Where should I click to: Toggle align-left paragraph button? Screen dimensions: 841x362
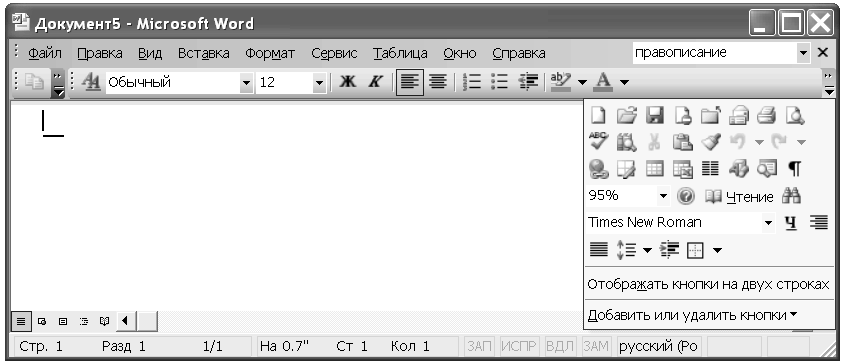click(x=410, y=83)
